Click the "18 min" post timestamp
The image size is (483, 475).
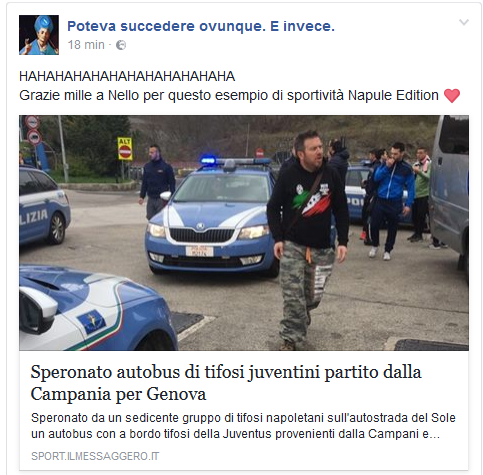click(x=86, y=45)
